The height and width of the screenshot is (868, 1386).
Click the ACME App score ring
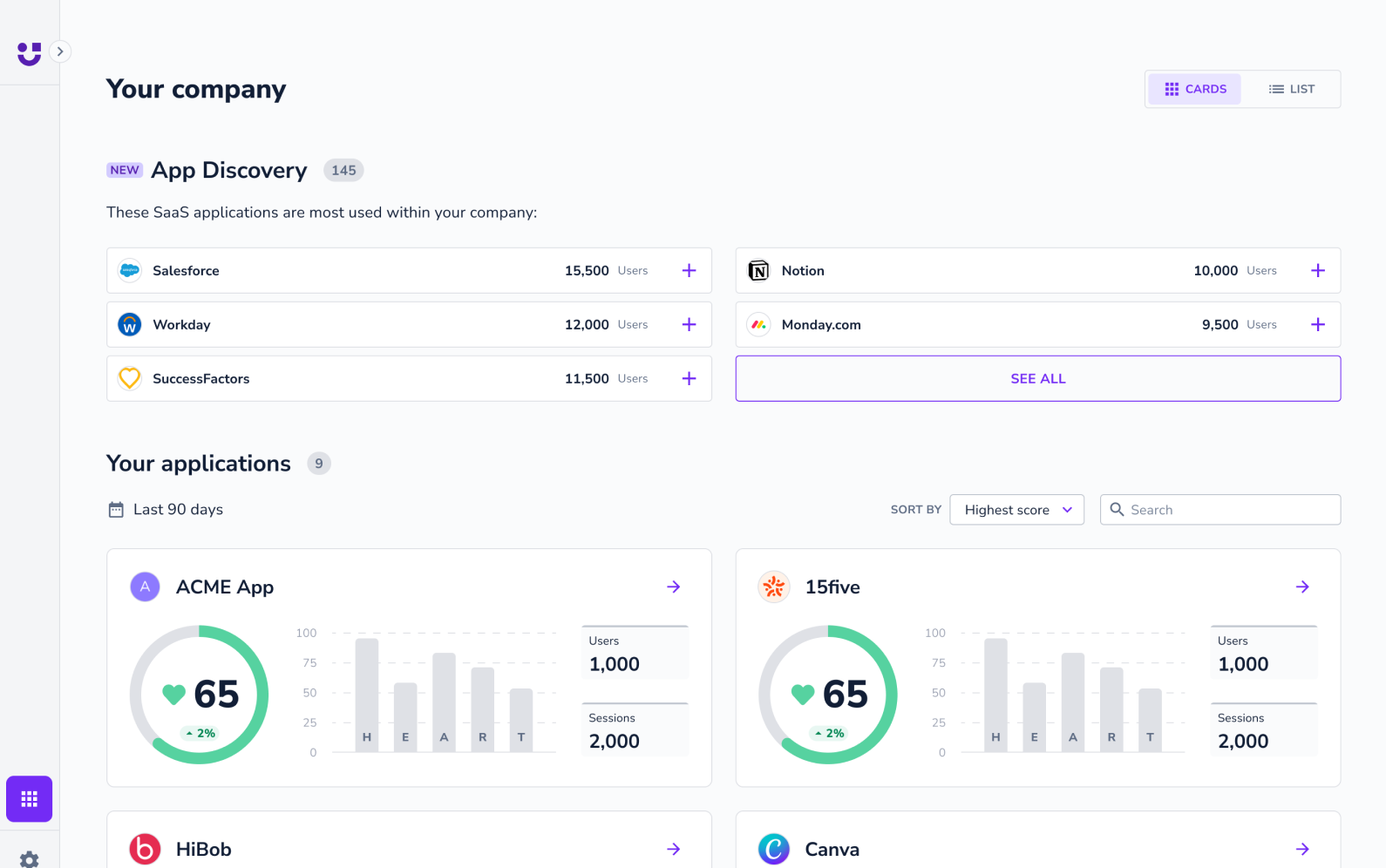click(x=199, y=695)
